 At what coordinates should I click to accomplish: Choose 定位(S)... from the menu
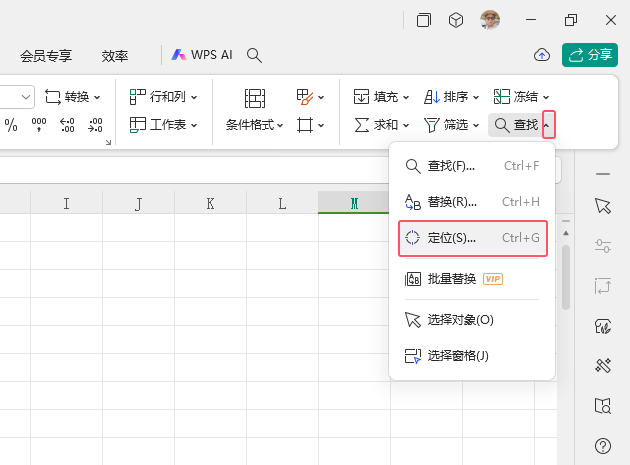point(472,238)
